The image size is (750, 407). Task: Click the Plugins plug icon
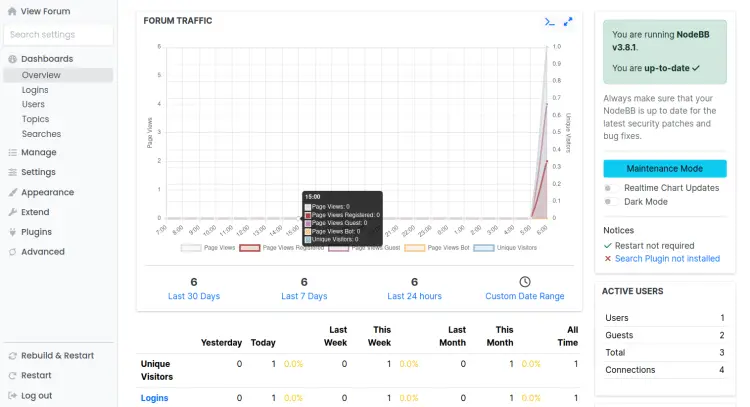[x=12, y=232]
